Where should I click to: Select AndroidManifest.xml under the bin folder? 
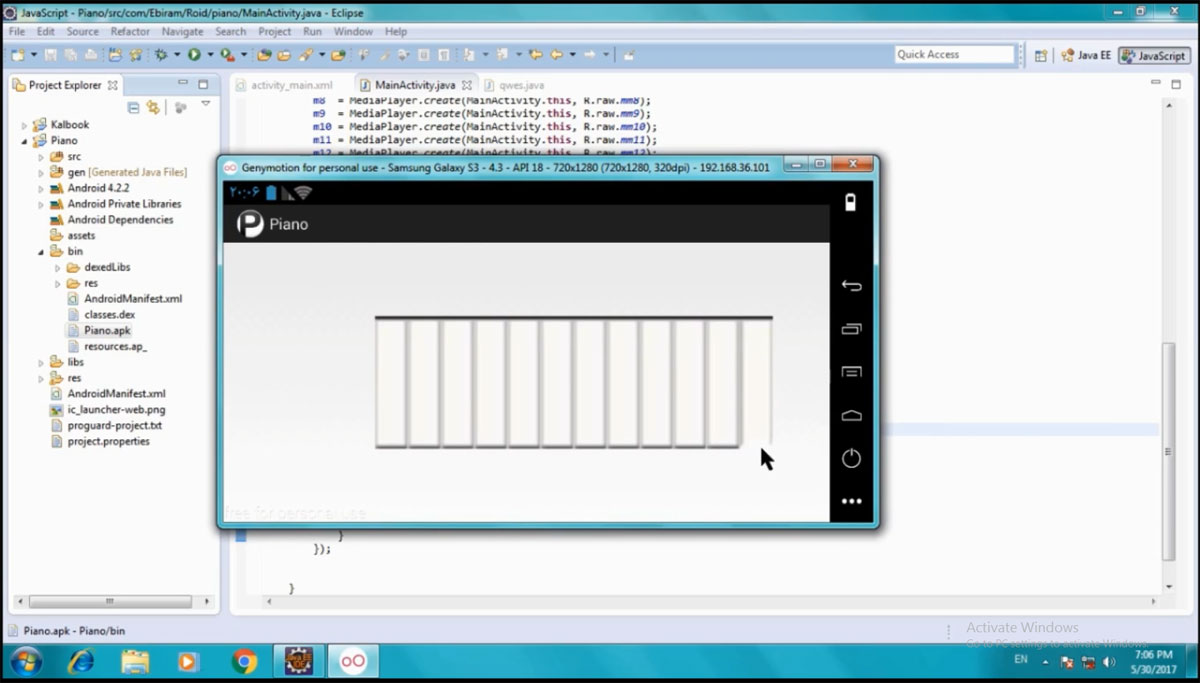tap(133, 299)
